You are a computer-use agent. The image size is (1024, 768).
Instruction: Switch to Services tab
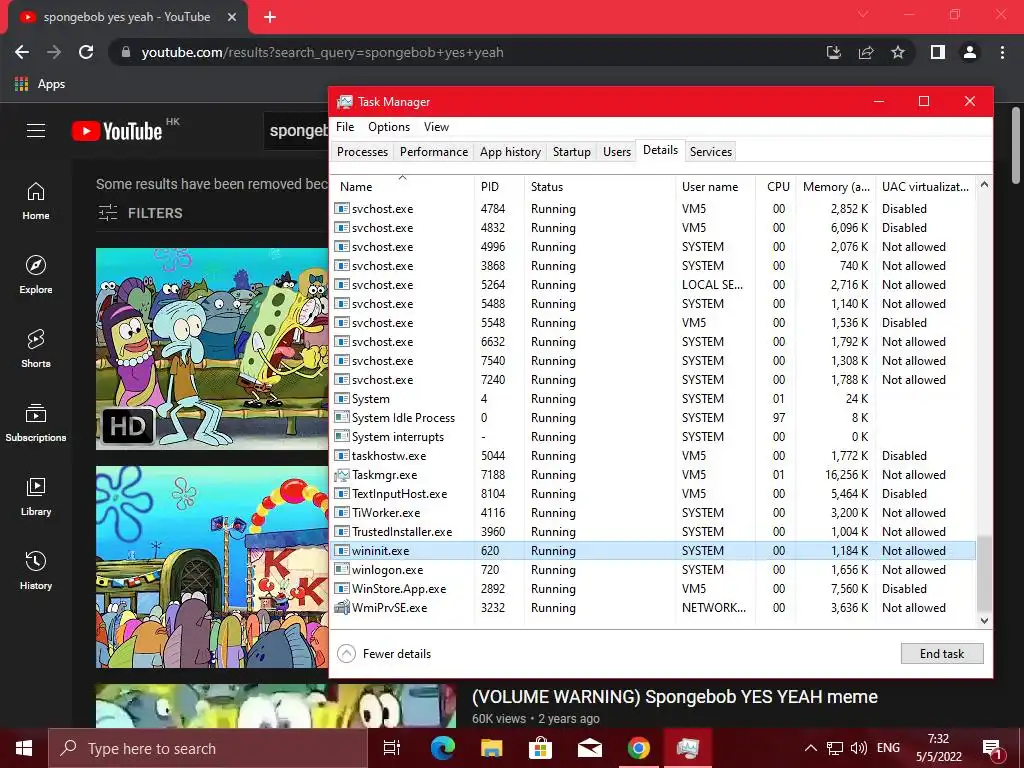point(711,152)
